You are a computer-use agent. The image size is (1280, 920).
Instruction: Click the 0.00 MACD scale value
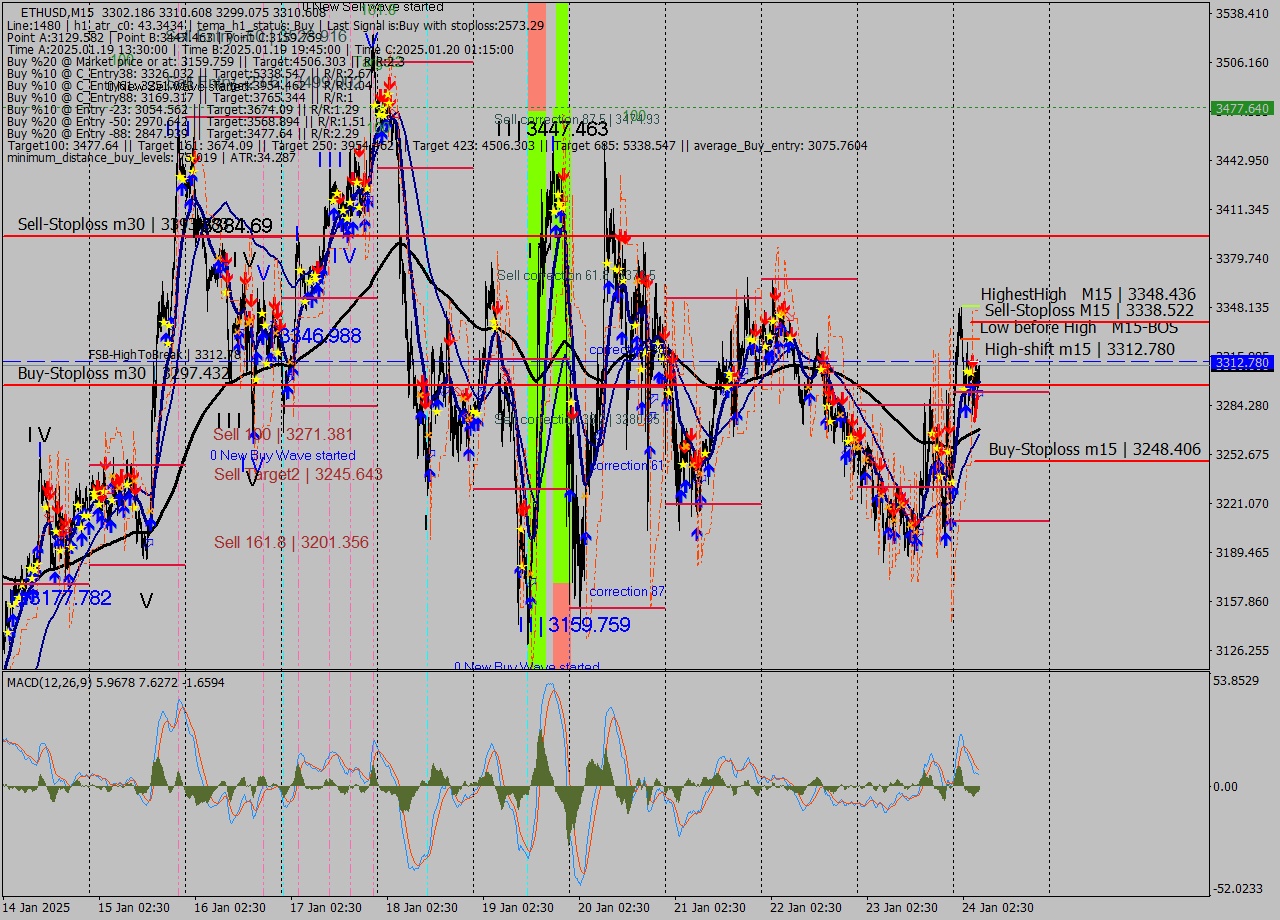click(1226, 786)
